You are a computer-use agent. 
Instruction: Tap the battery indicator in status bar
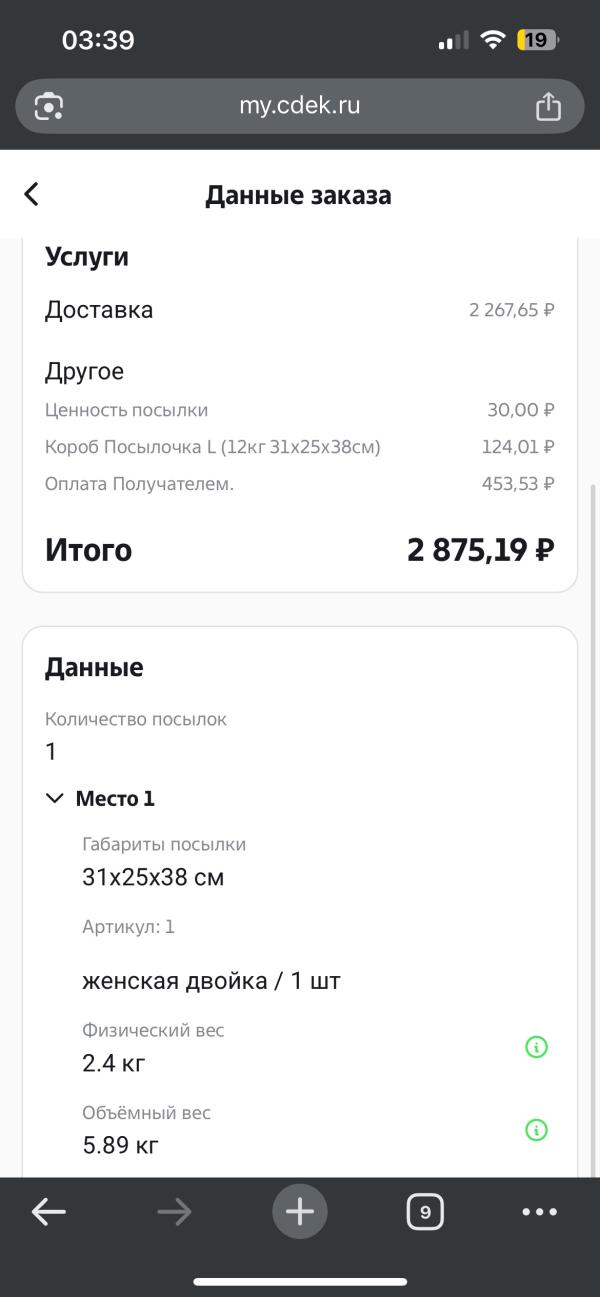click(x=537, y=40)
